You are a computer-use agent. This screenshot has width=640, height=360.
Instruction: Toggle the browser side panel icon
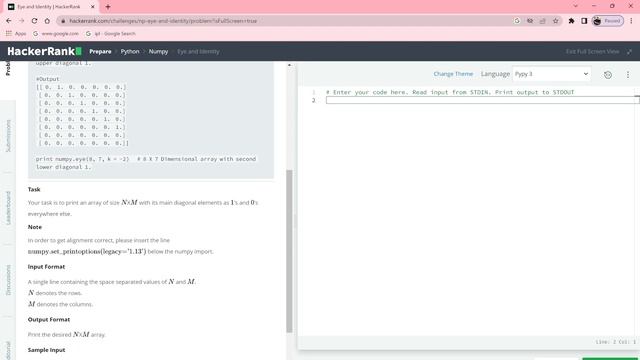(584, 21)
